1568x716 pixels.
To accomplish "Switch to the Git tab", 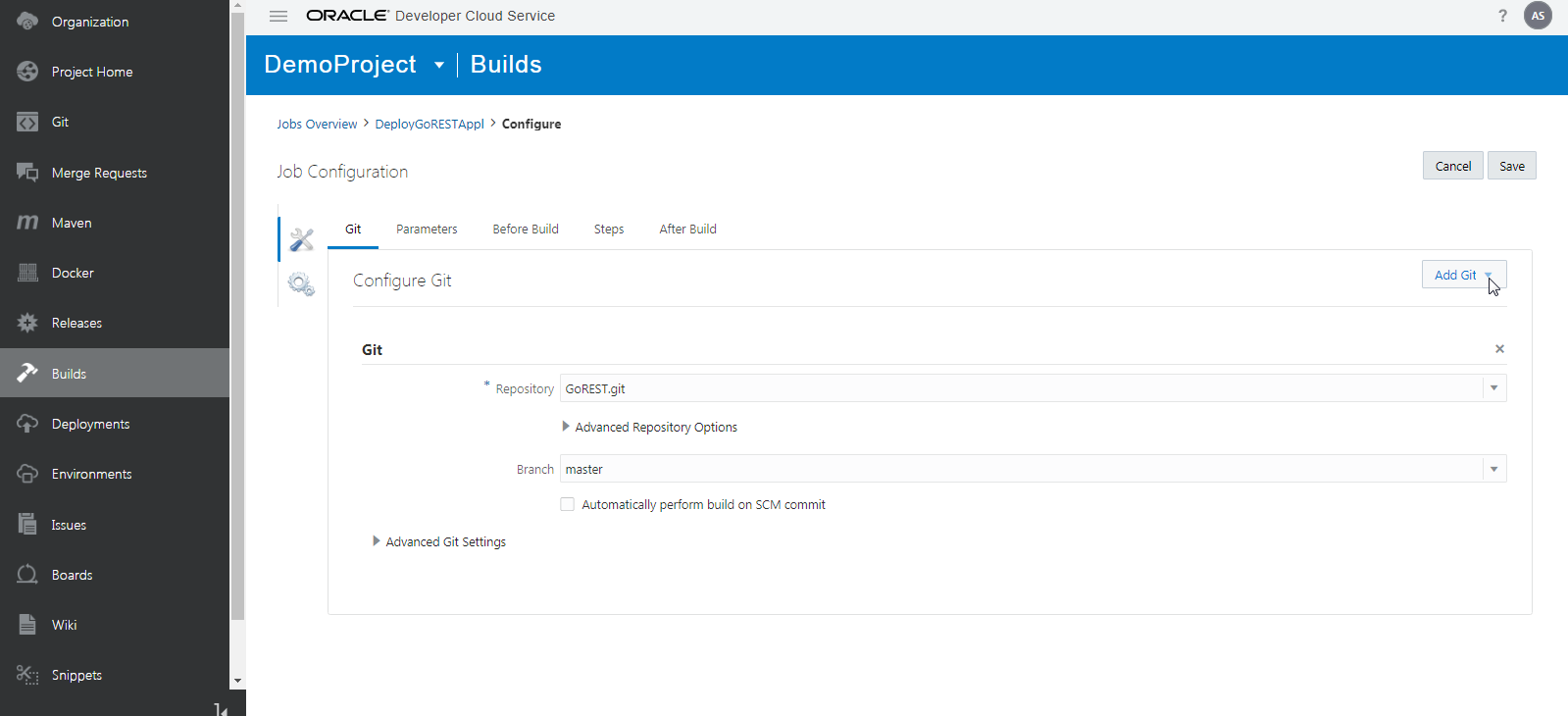I will (353, 230).
